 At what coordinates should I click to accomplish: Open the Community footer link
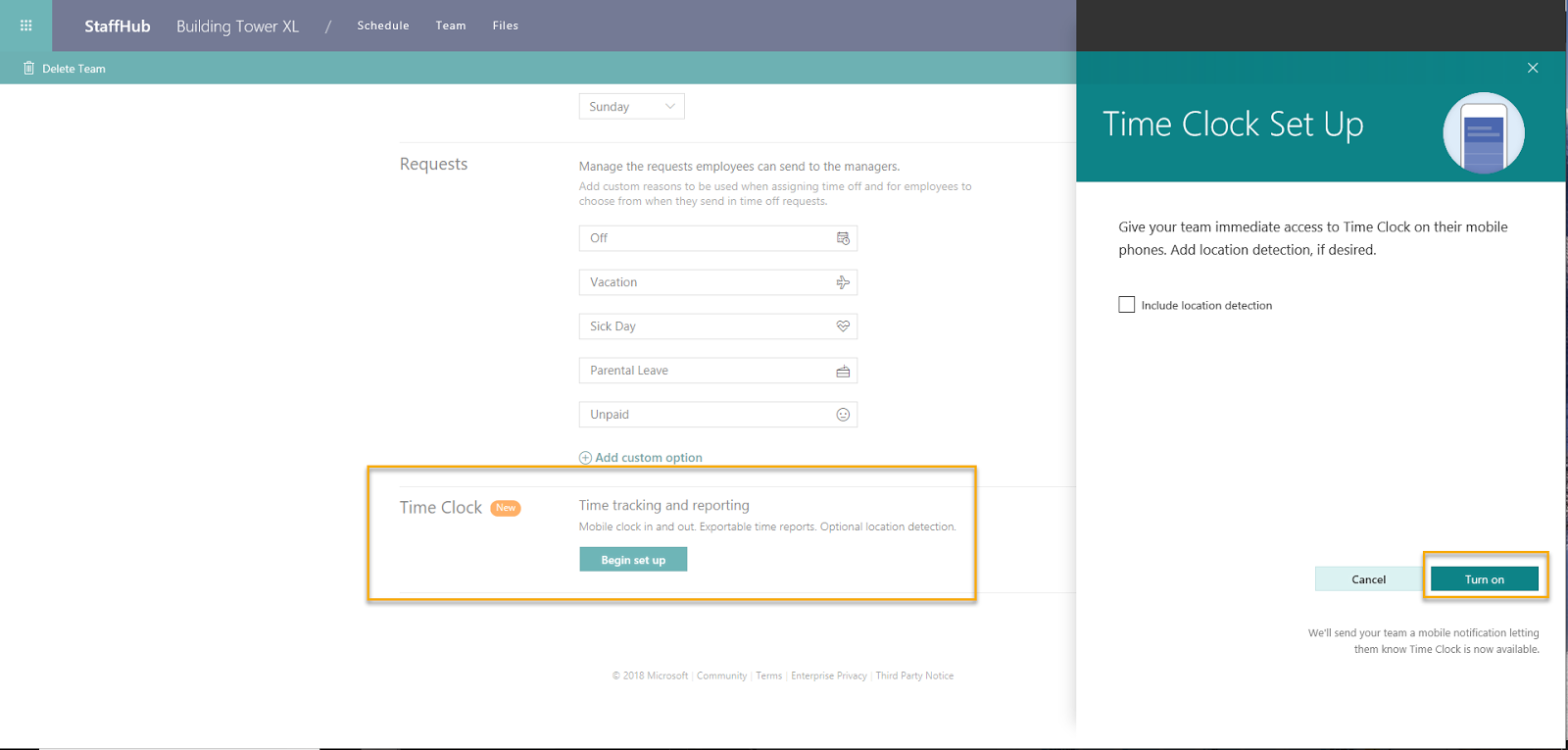coord(722,675)
